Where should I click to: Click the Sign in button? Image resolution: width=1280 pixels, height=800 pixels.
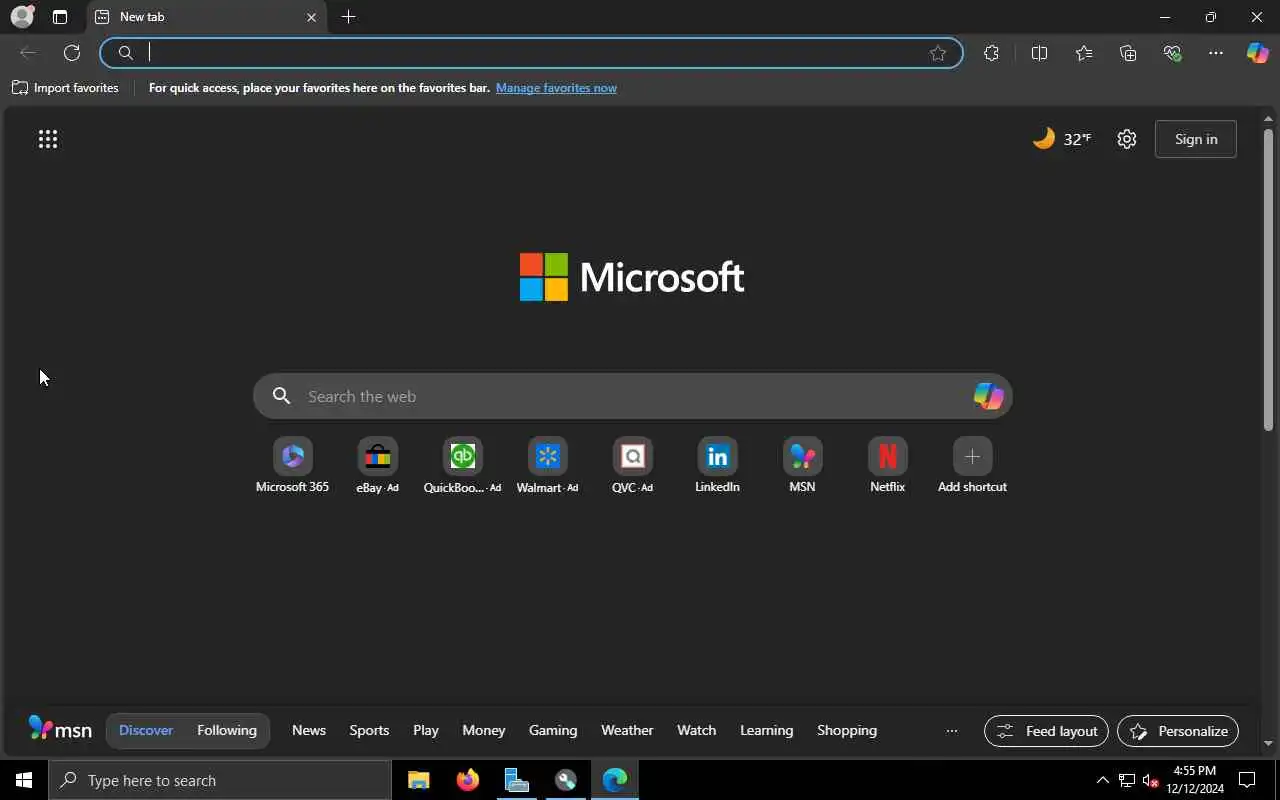[x=1196, y=139]
